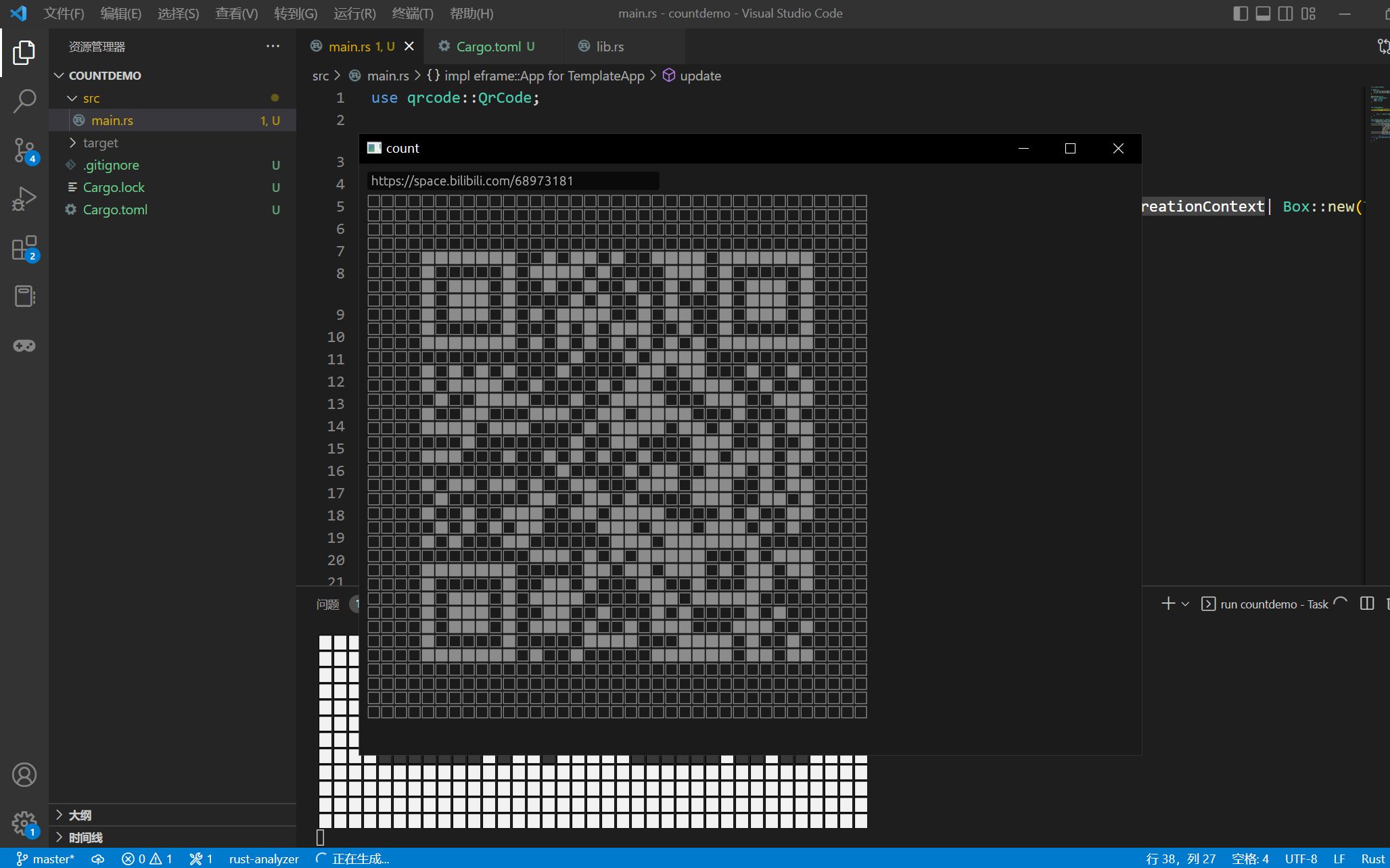Switch to the Cargo.toml editor tab
Viewport: 1390px width, 868px height.
[x=494, y=46]
